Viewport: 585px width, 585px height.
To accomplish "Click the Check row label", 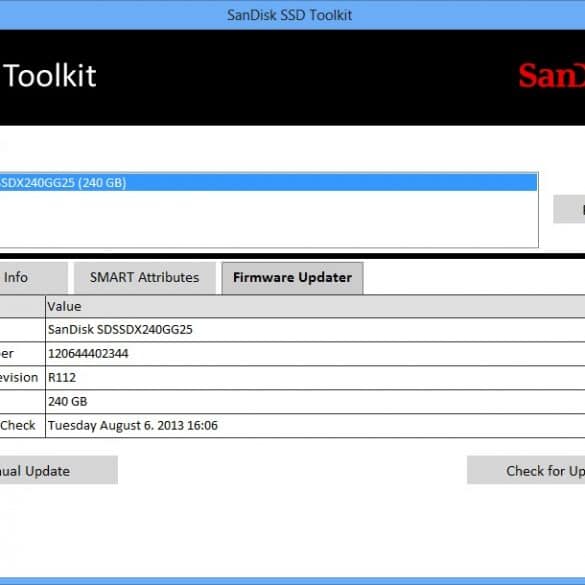I will tap(18, 426).
